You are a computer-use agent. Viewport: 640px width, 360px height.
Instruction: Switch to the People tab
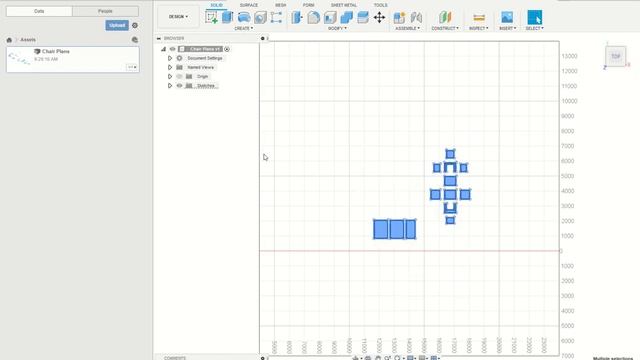[x=105, y=11]
